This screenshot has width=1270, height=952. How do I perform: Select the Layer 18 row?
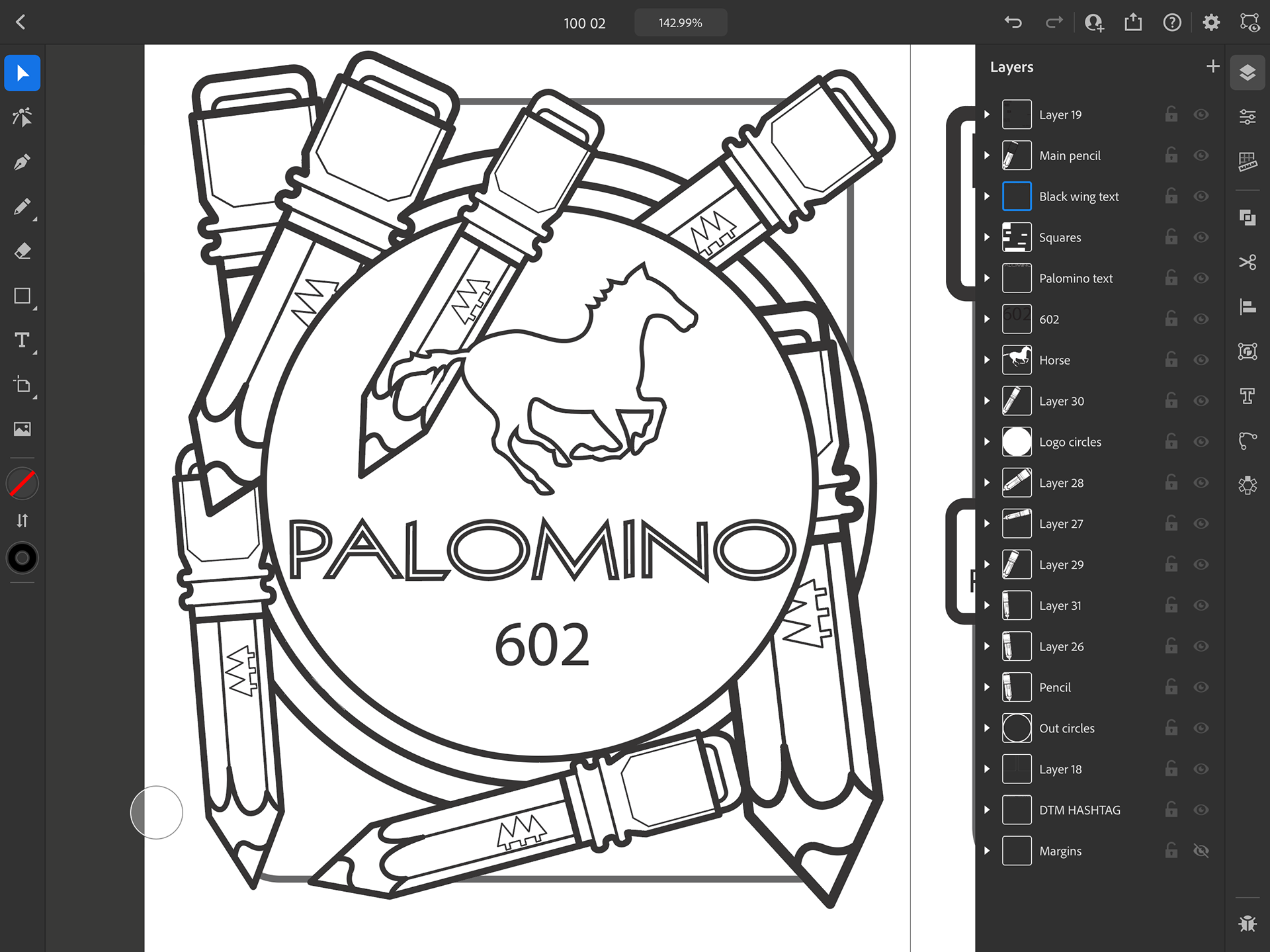point(1100,769)
